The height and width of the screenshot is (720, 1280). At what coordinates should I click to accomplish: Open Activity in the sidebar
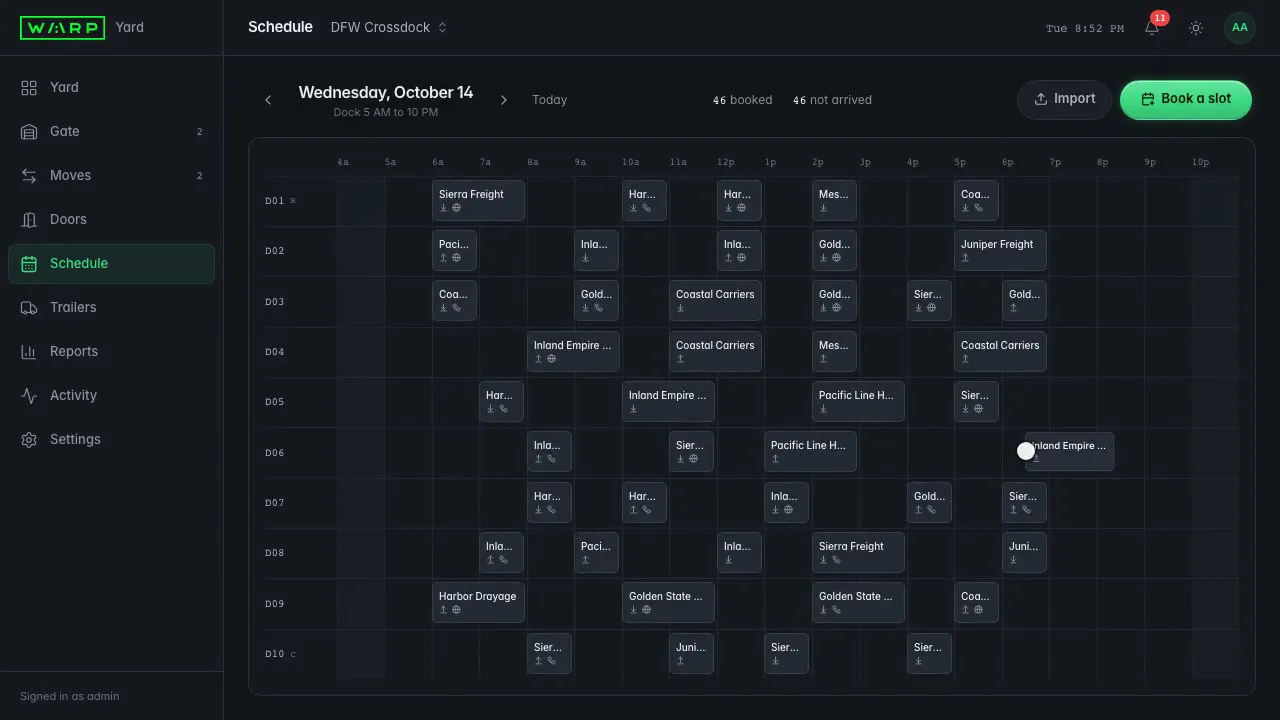point(111,395)
